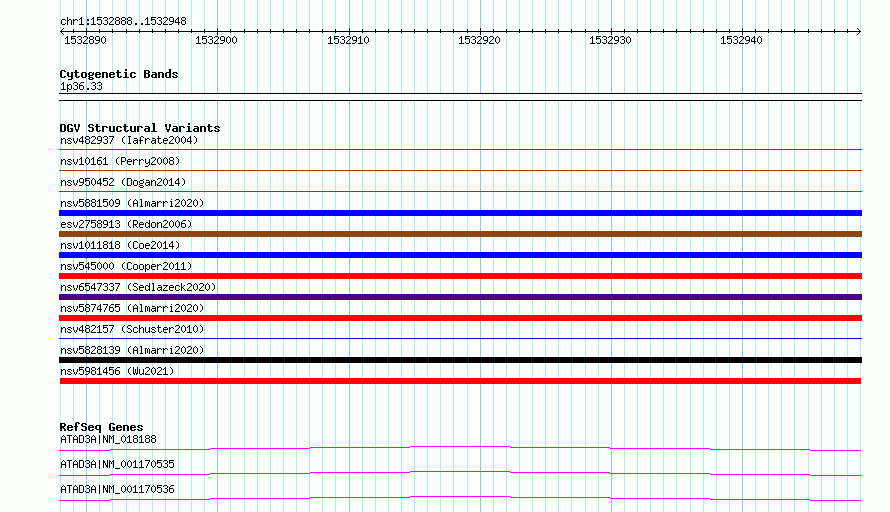This screenshot has height=512, width=890.
Task: Click the red bar under nsv5981456
Action: coord(460,381)
